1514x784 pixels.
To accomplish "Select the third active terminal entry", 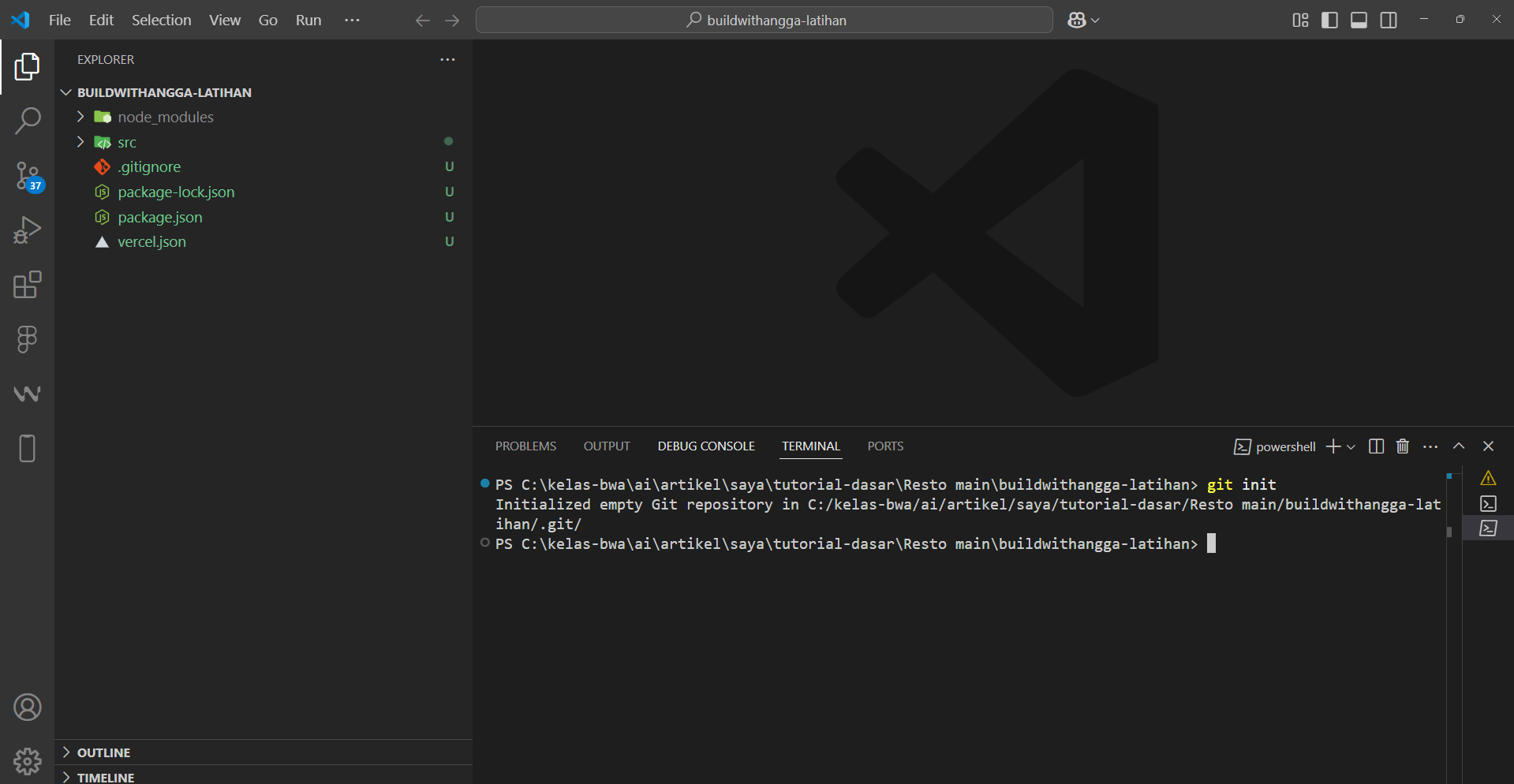I will [x=1488, y=528].
